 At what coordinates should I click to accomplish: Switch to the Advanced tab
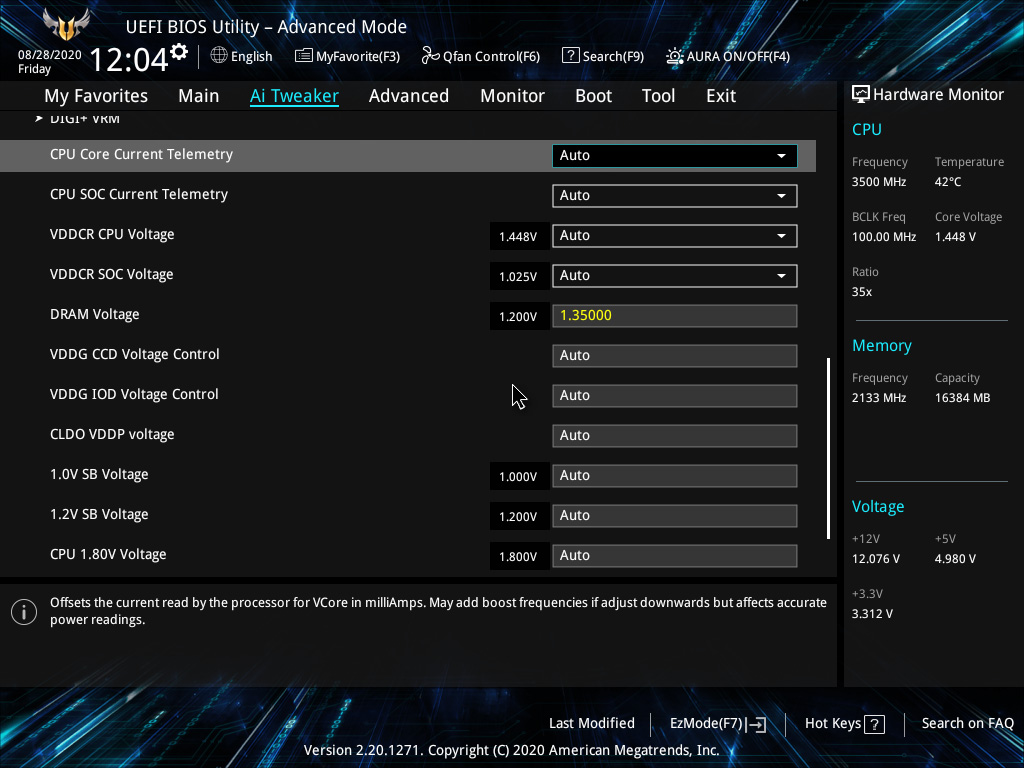[408, 96]
